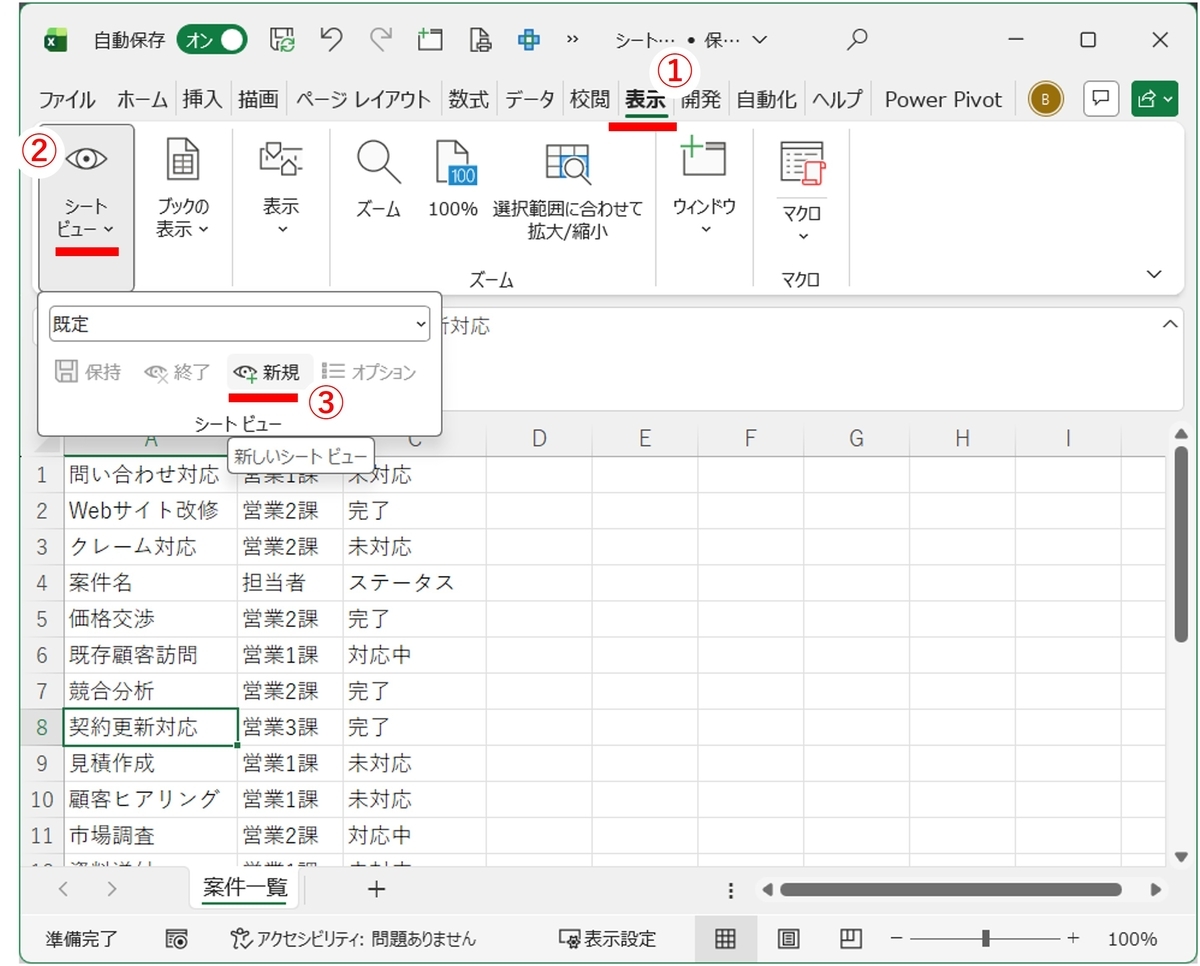1200x966 pixels.
Task: Open the シート ビュー dropdown button
Action: pos(87,207)
